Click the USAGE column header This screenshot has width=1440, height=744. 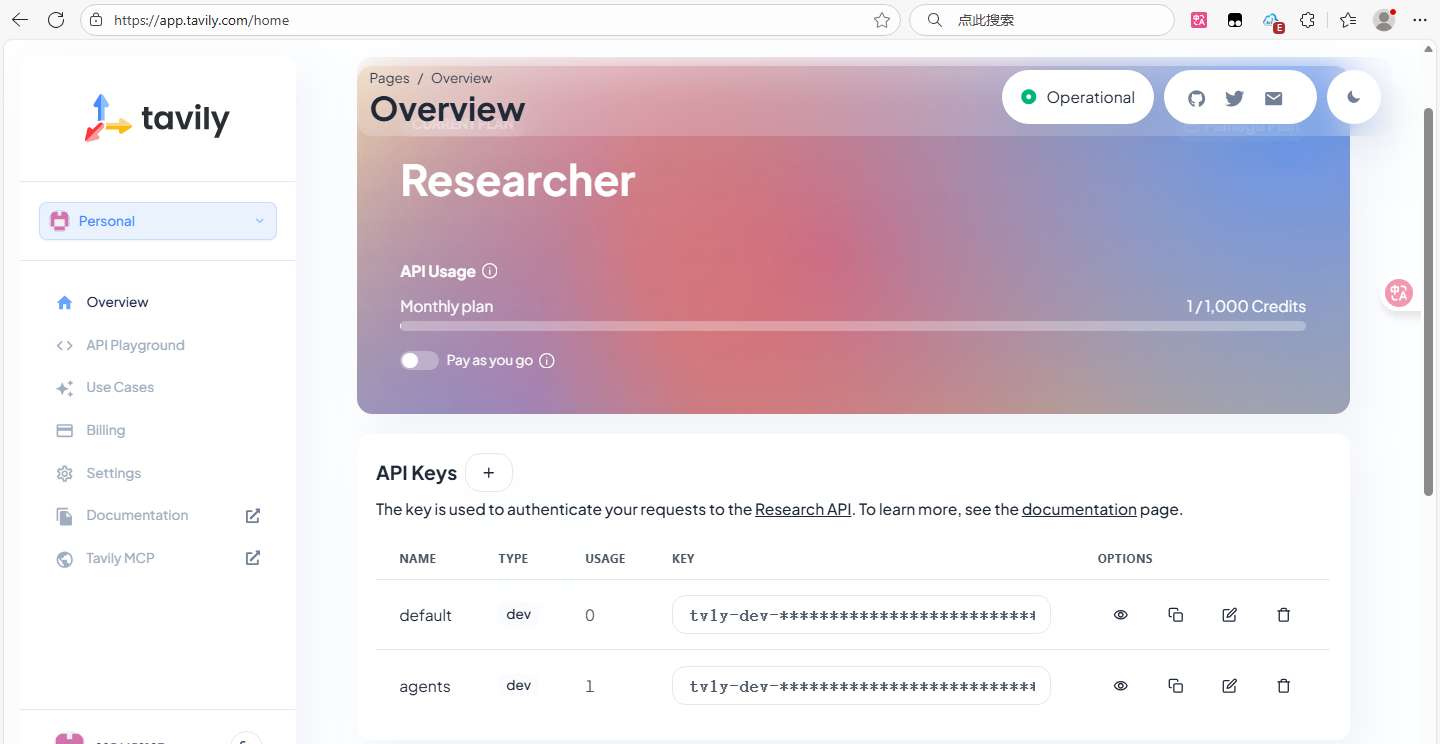(x=605, y=559)
